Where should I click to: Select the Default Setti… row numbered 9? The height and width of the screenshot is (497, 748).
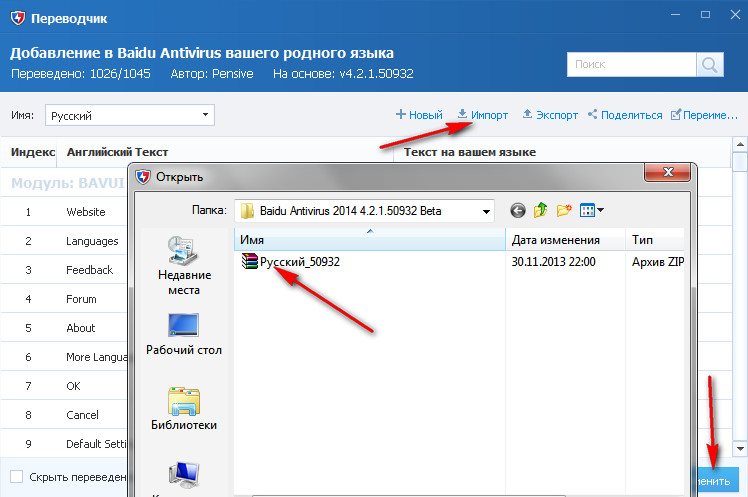(64, 444)
